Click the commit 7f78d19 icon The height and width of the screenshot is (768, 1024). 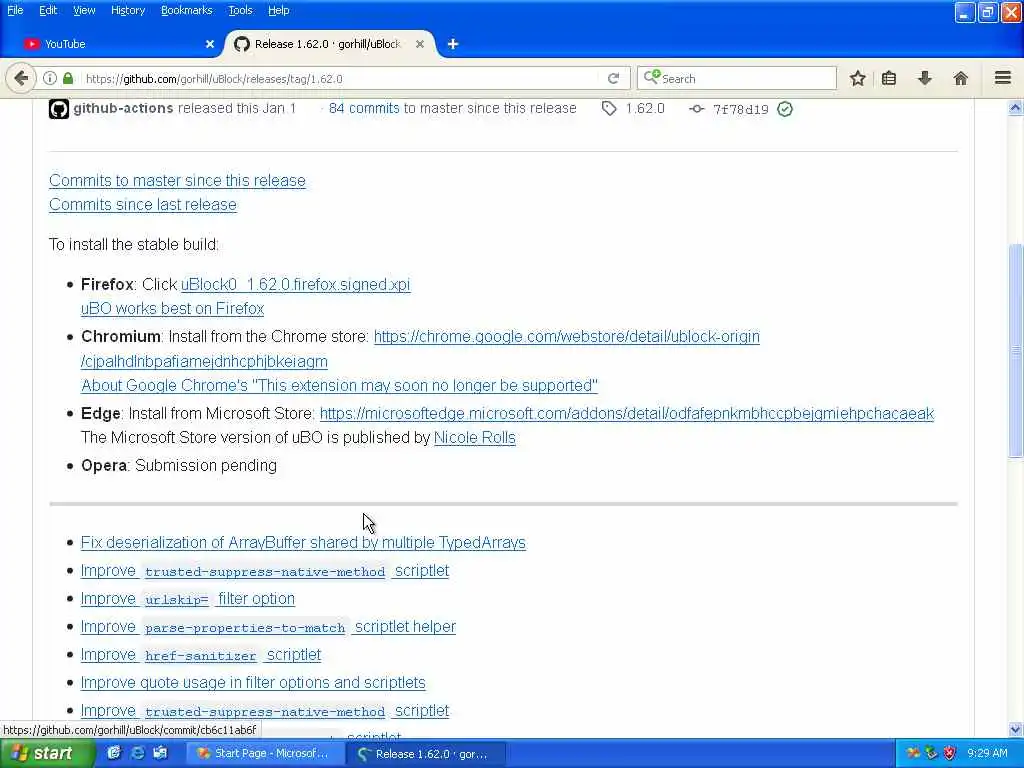697,109
